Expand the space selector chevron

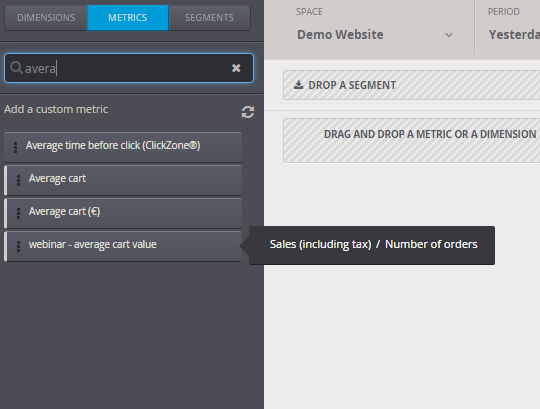click(x=448, y=35)
